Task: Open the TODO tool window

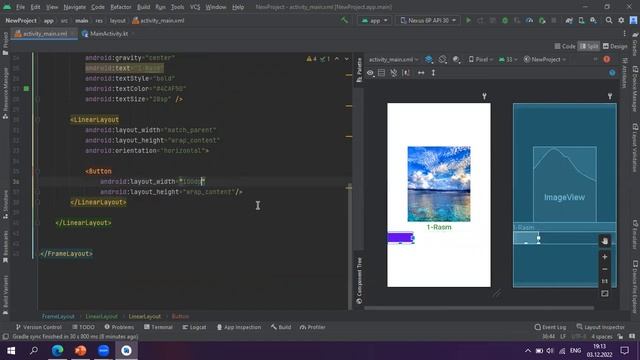Action: point(83,327)
